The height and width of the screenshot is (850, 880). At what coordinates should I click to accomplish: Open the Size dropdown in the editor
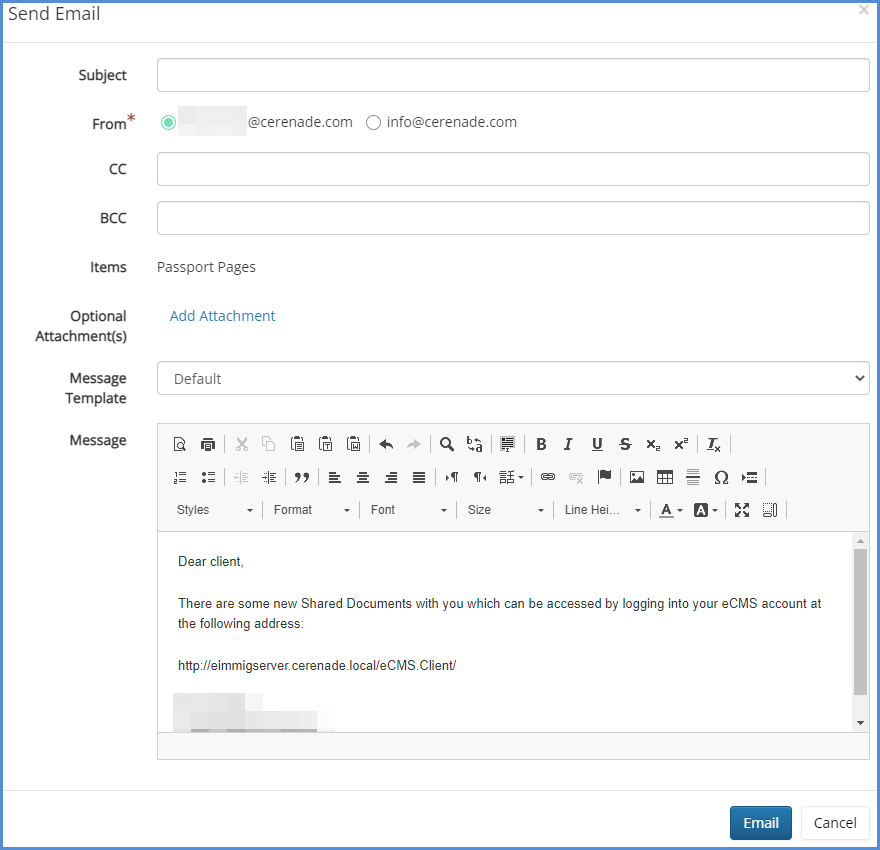click(x=506, y=510)
